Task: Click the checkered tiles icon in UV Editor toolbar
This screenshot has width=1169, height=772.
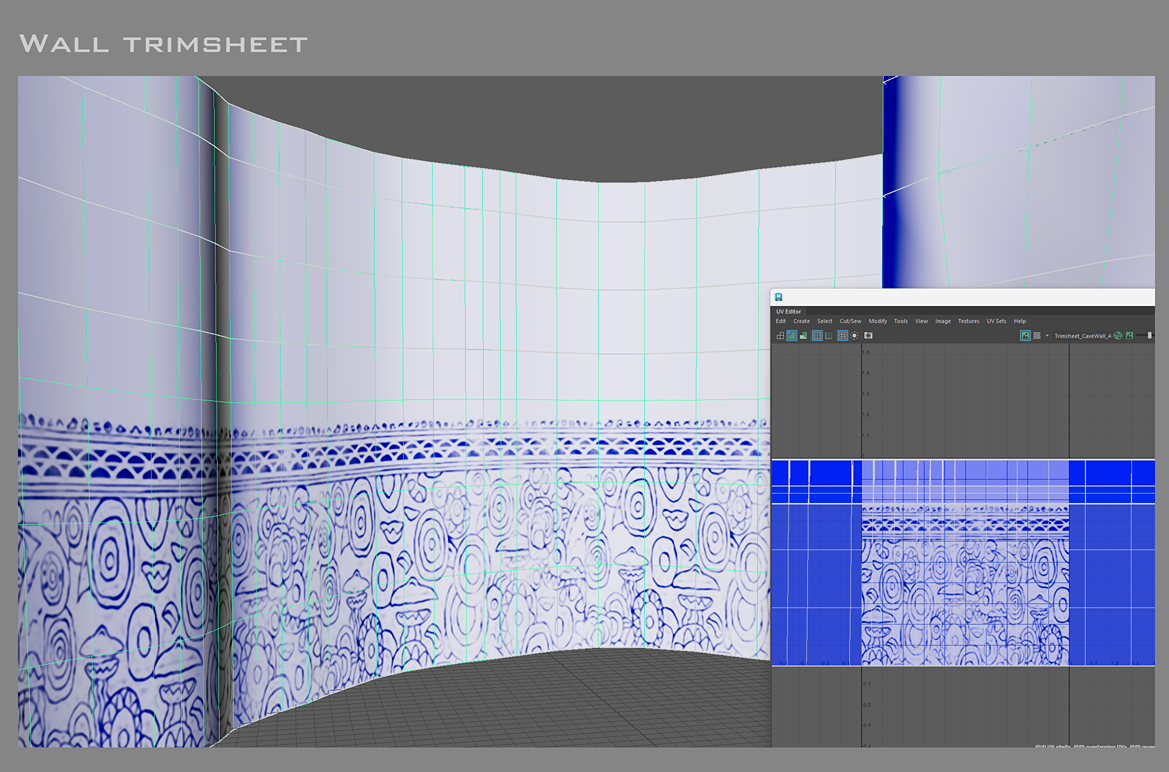Action: 816,335
